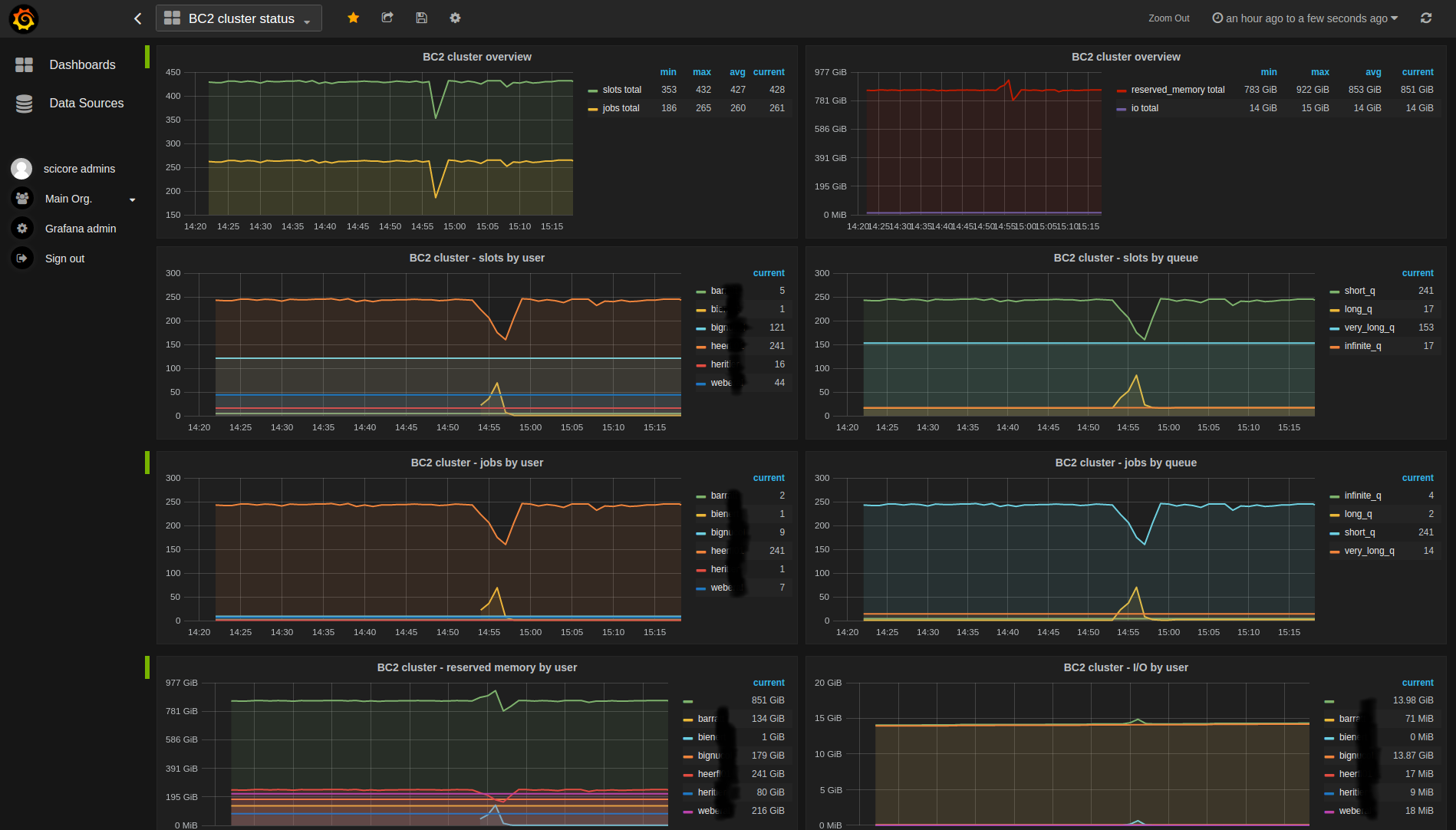This screenshot has height=830, width=1456.
Task: Open scicore admins profile link
Action: (x=79, y=169)
